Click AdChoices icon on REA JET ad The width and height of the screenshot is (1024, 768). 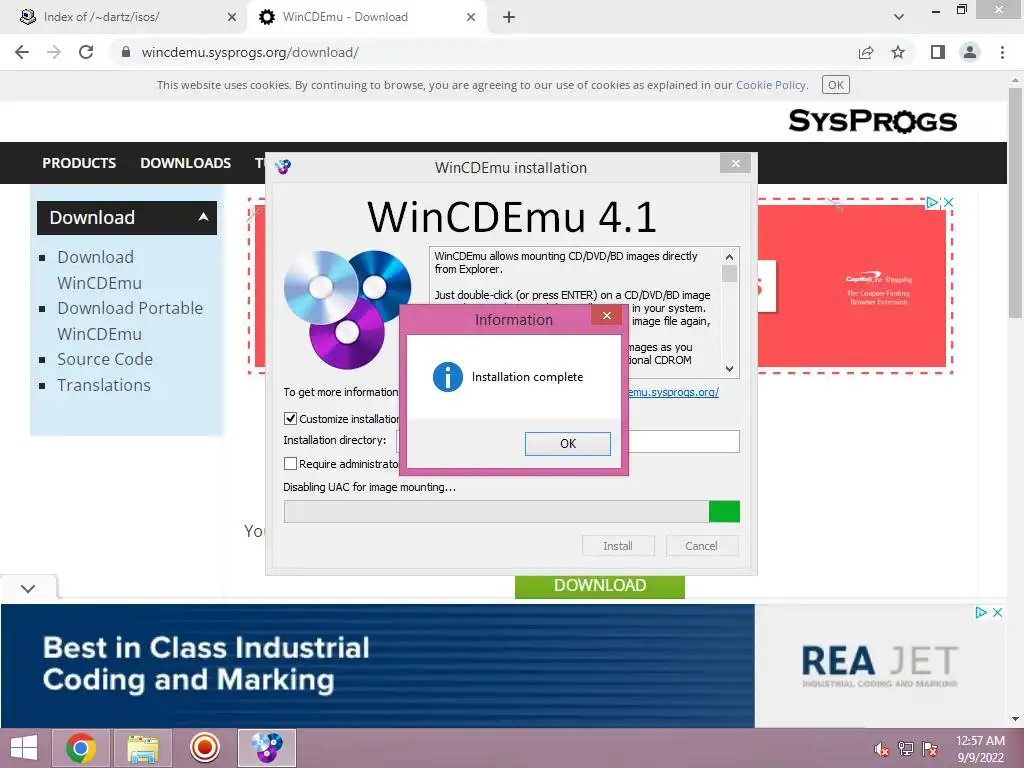tap(981, 613)
